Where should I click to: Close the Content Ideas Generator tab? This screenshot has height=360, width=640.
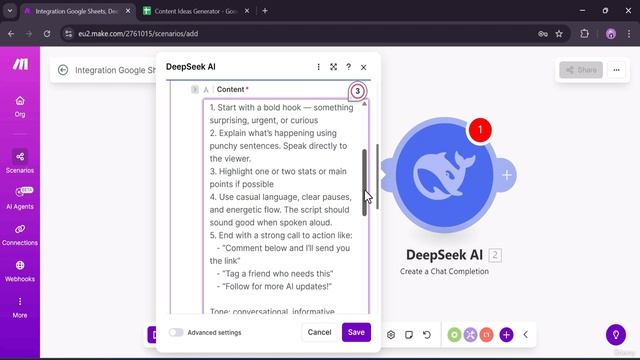(x=247, y=11)
